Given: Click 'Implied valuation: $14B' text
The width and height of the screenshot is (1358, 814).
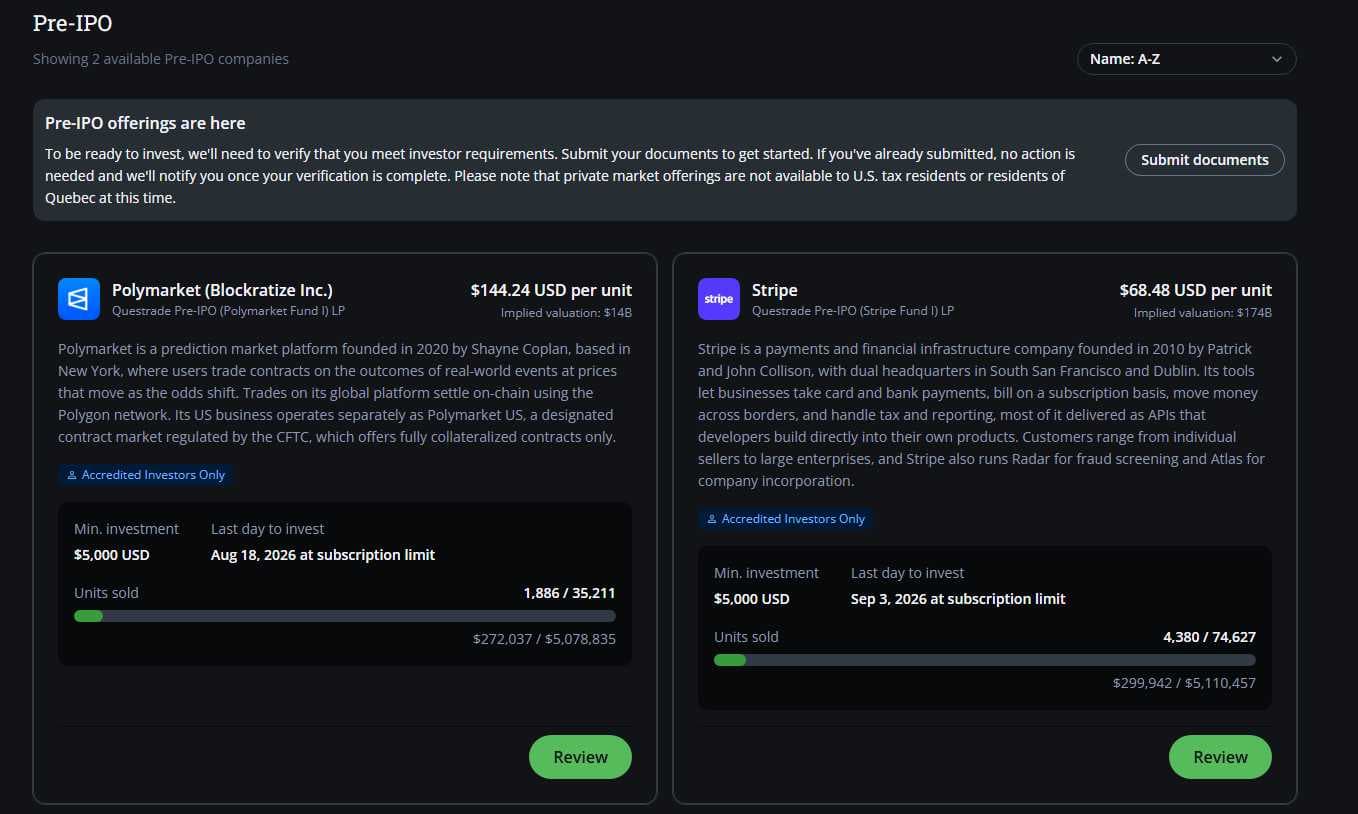Looking at the screenshot, I should point(566,313).
